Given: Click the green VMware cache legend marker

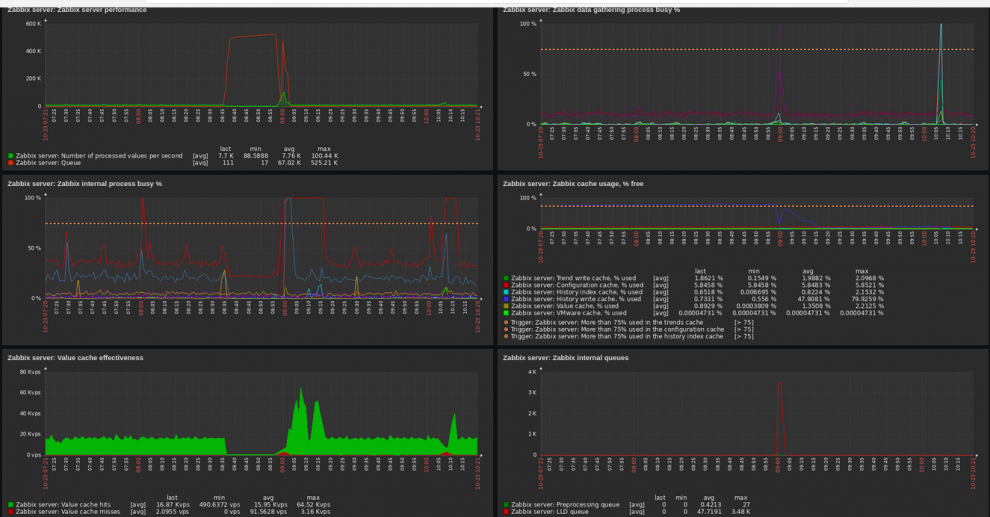Looking at the screenshot, I should 506,312.
